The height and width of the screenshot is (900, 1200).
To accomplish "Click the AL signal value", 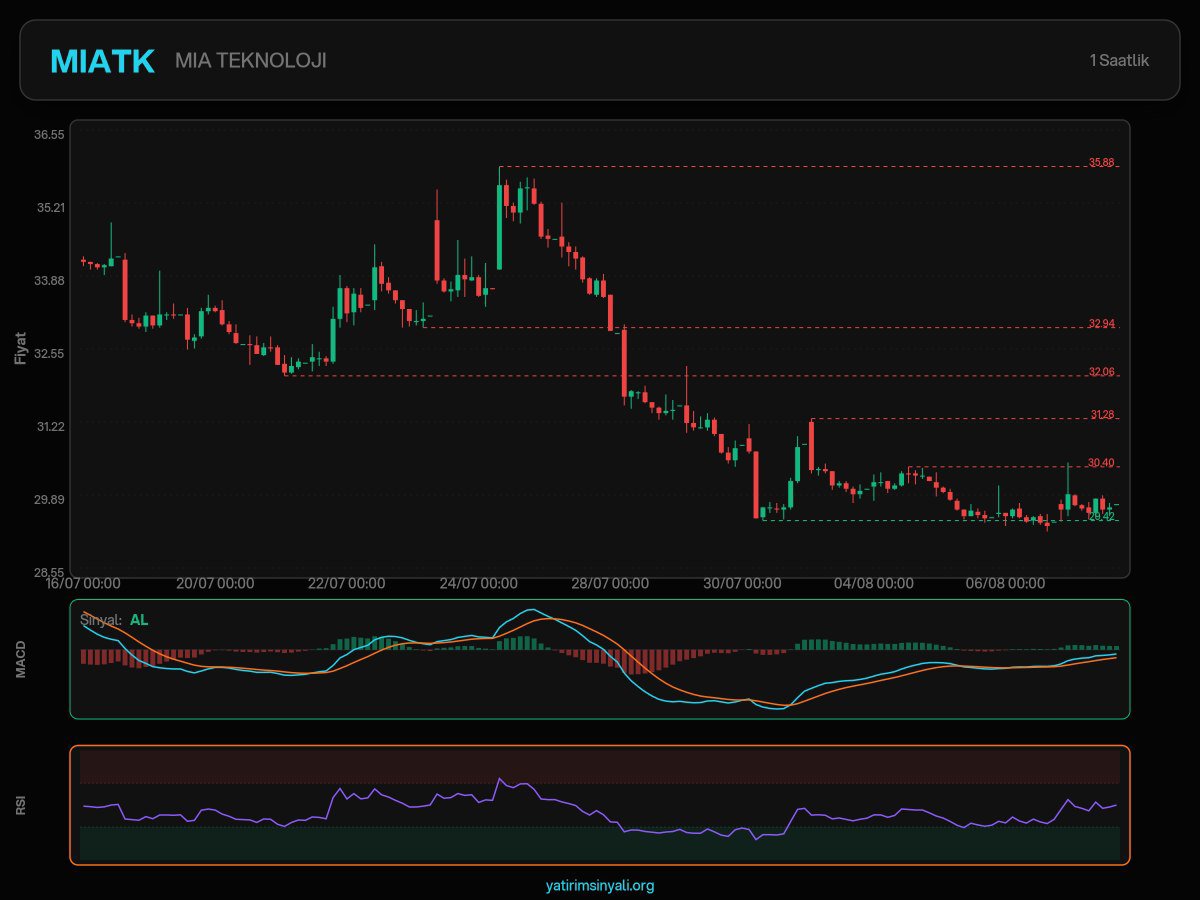I will tap(139, 620).
